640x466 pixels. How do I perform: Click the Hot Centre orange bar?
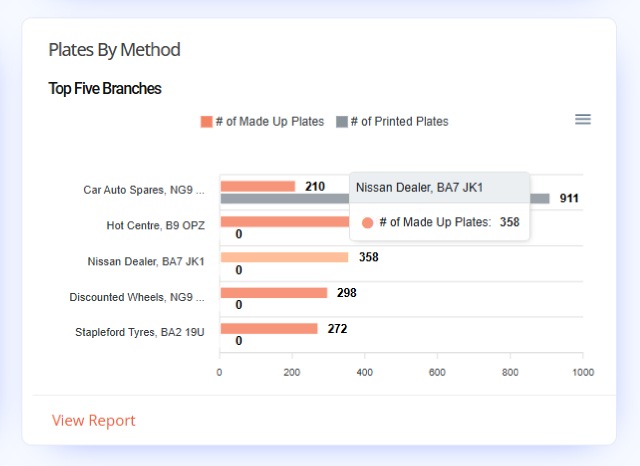pyautogui.click(x=285, y=222)
